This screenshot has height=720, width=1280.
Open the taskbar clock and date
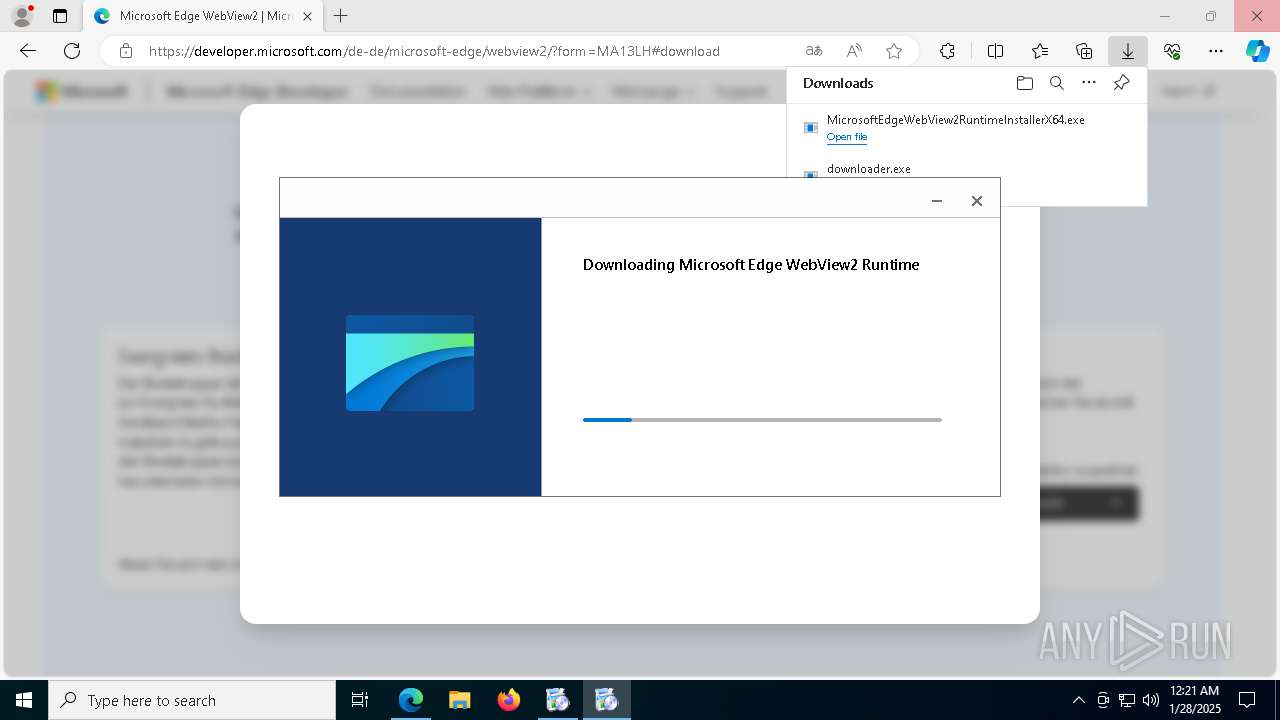pyautogui.click(x=1195, y=700)
